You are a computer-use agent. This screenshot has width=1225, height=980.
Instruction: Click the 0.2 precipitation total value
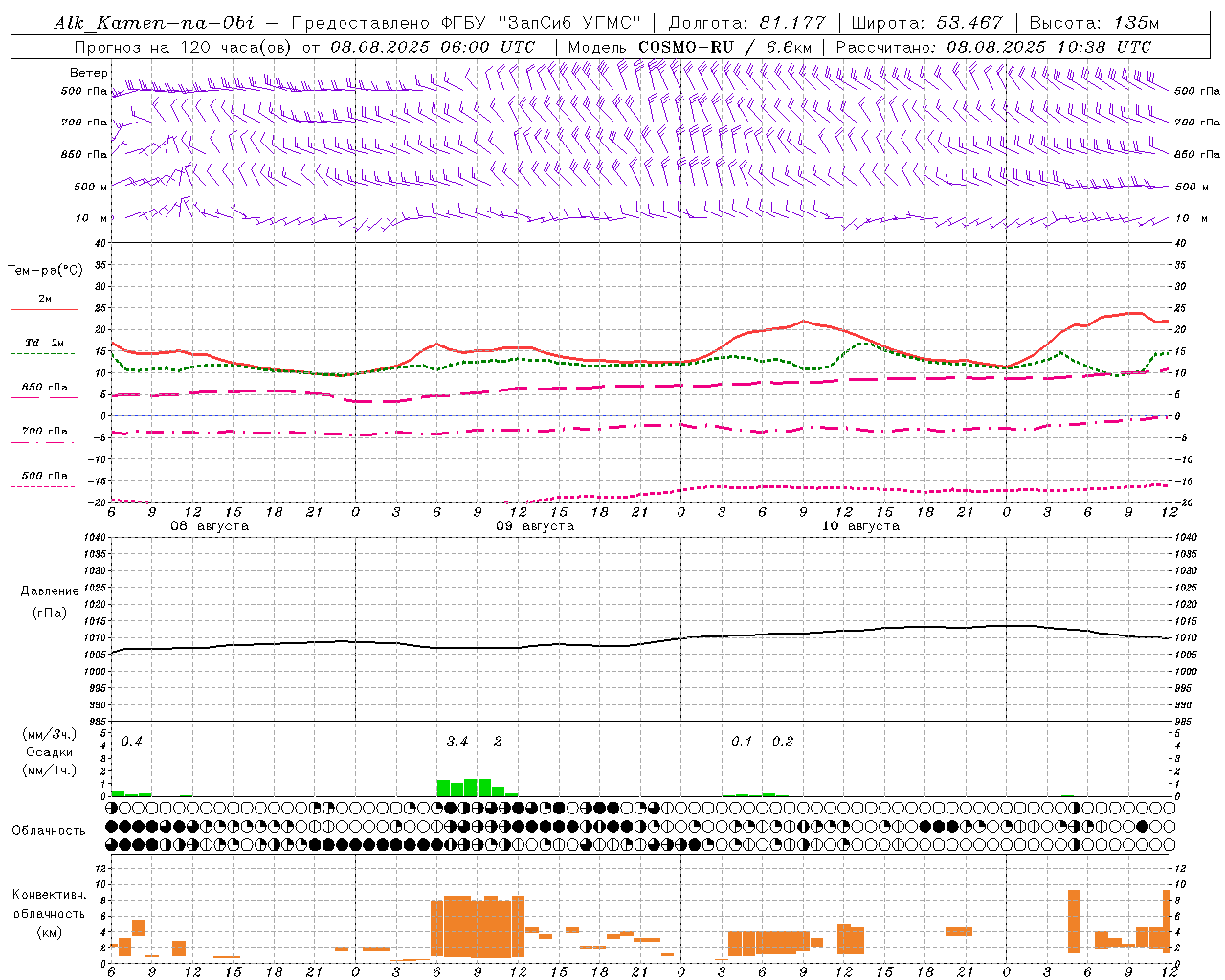pos(783,741)
